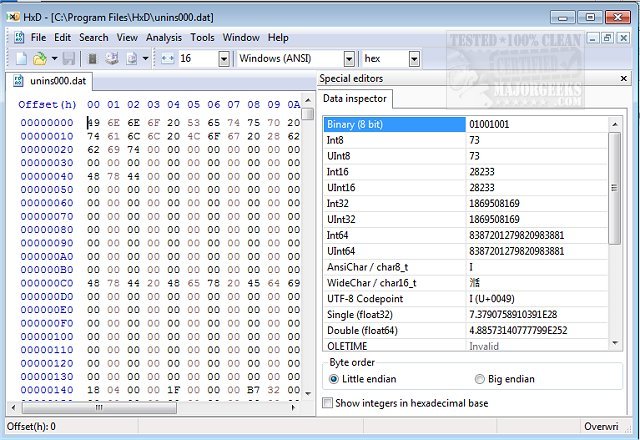
Task: Close the inner document window
Action: pyautogui.click(x=623, y=38)
